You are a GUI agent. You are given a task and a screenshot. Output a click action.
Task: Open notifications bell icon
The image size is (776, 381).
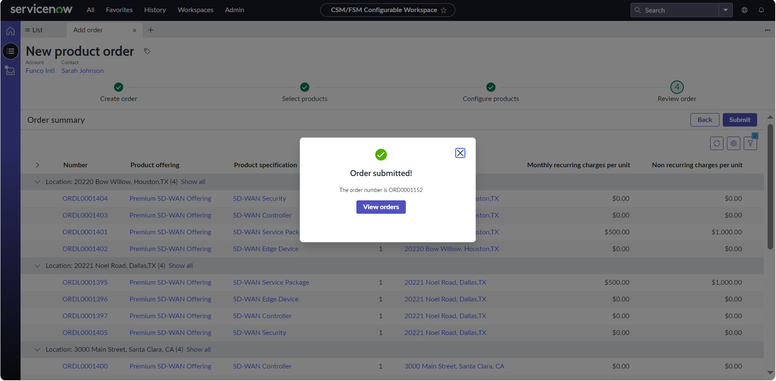tap(761, 10)
